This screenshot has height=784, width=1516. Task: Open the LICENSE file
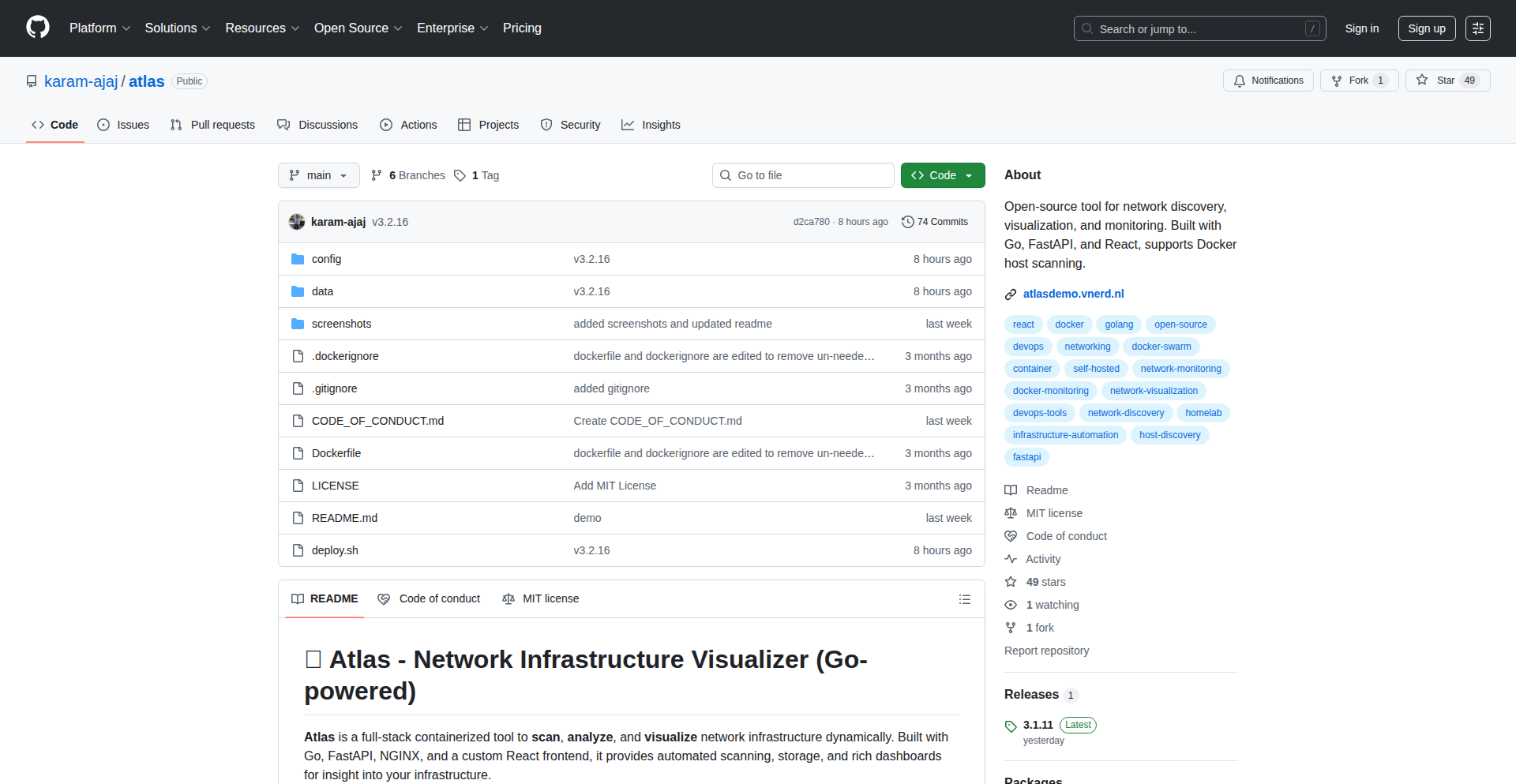coord(336,486)
